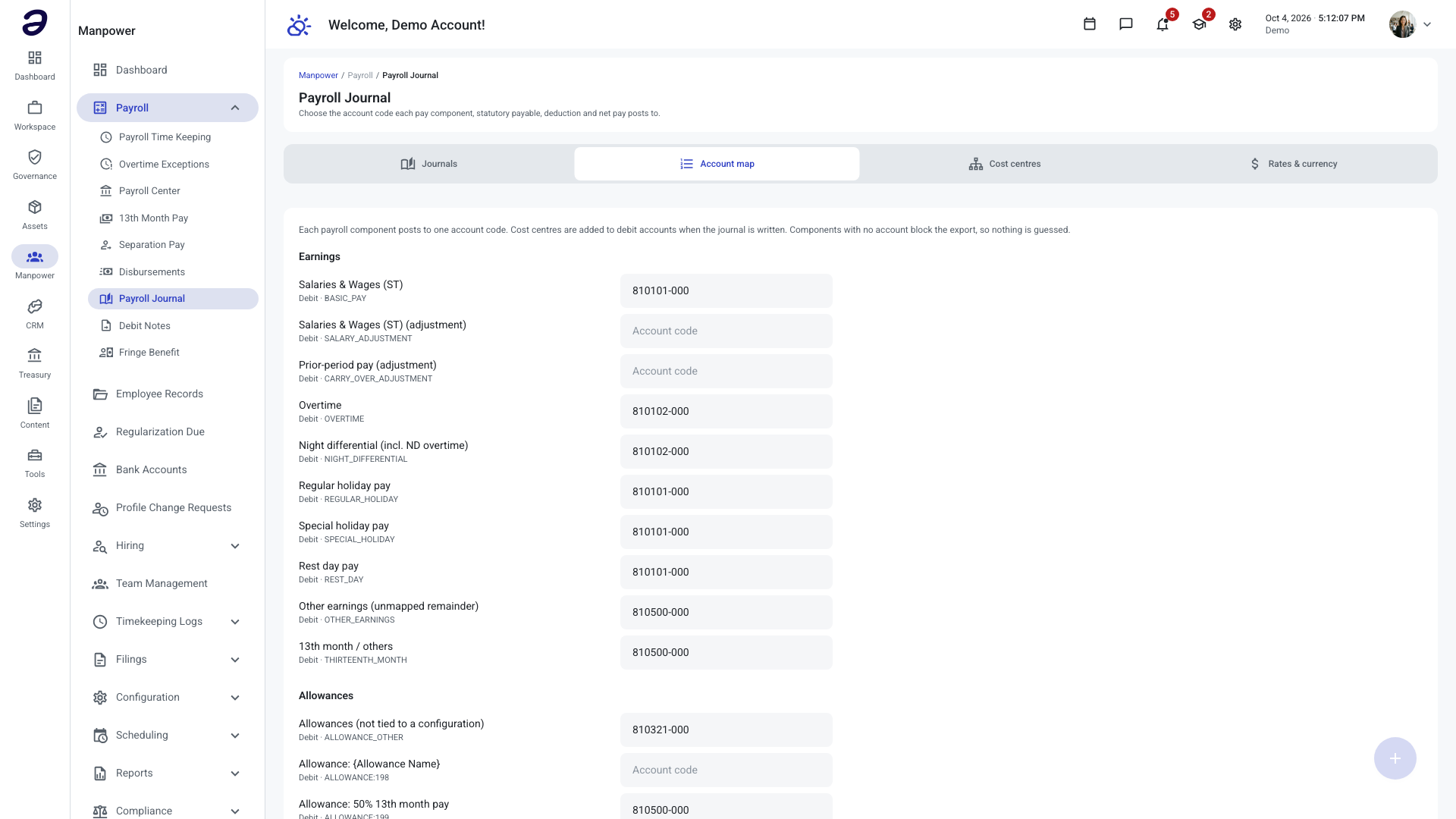Open Tools toolbox icon

(x=35, y=463)
